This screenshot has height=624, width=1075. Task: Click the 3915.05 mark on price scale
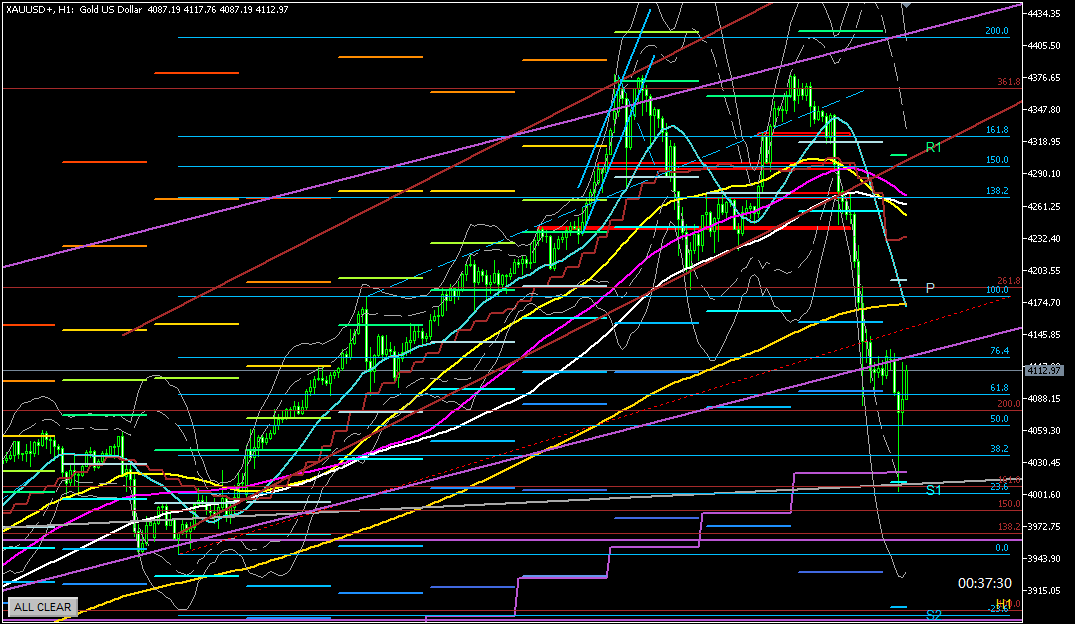[x=1048, y=590]
